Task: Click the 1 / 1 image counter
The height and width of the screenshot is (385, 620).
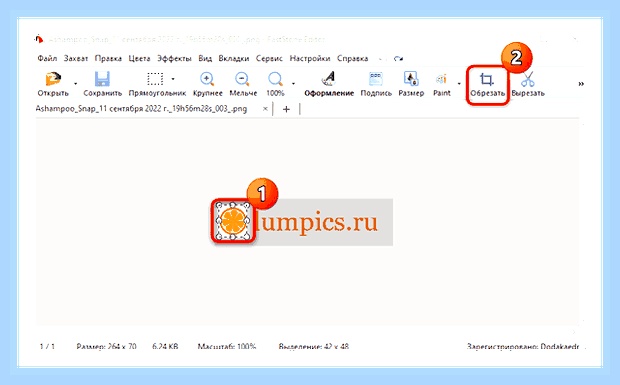Action: click(47, 347)
